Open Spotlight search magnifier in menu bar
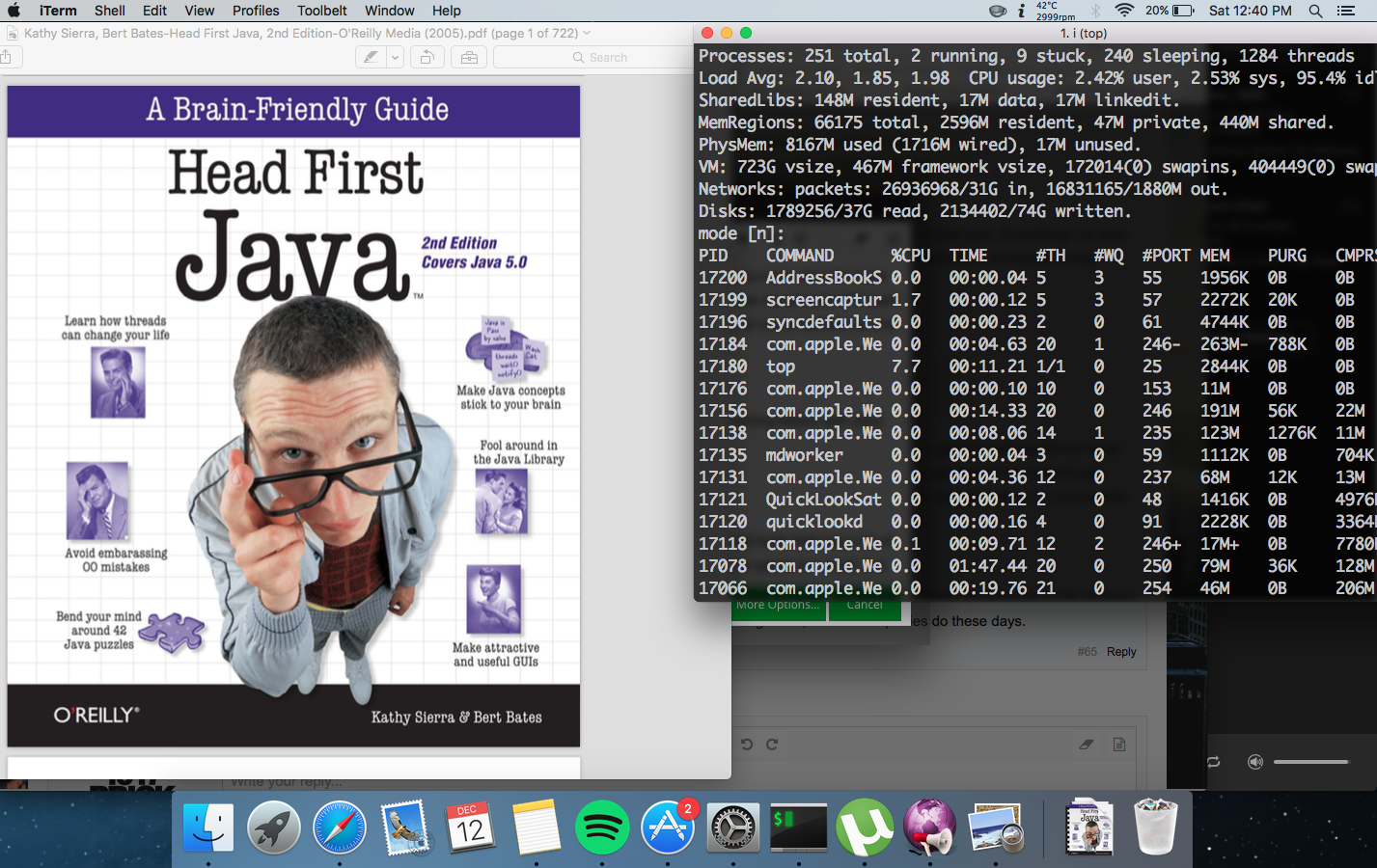1377x868 pixels. point(1315,11)
